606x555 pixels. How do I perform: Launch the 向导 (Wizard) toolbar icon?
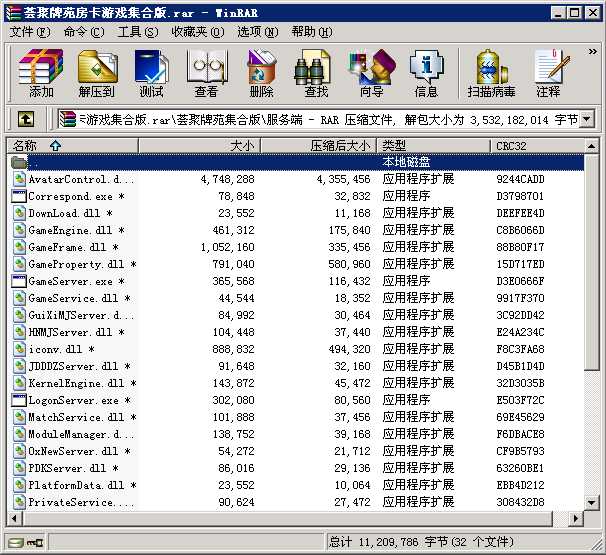371,73
